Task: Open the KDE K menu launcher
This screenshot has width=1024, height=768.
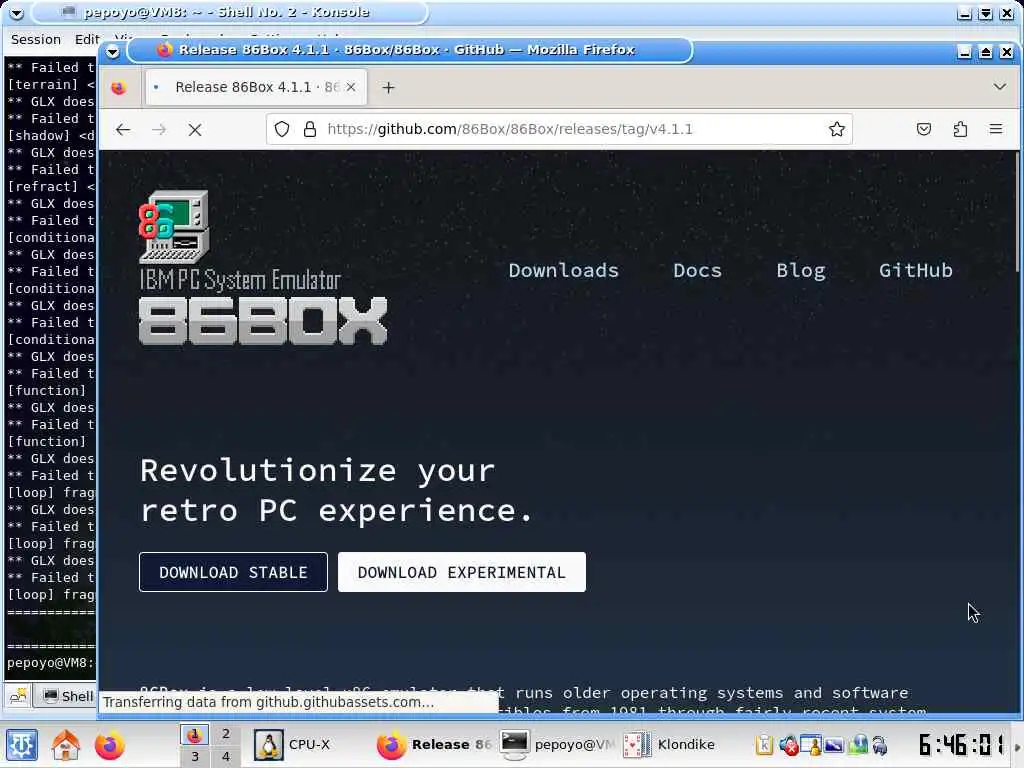Action: [22, 745]
